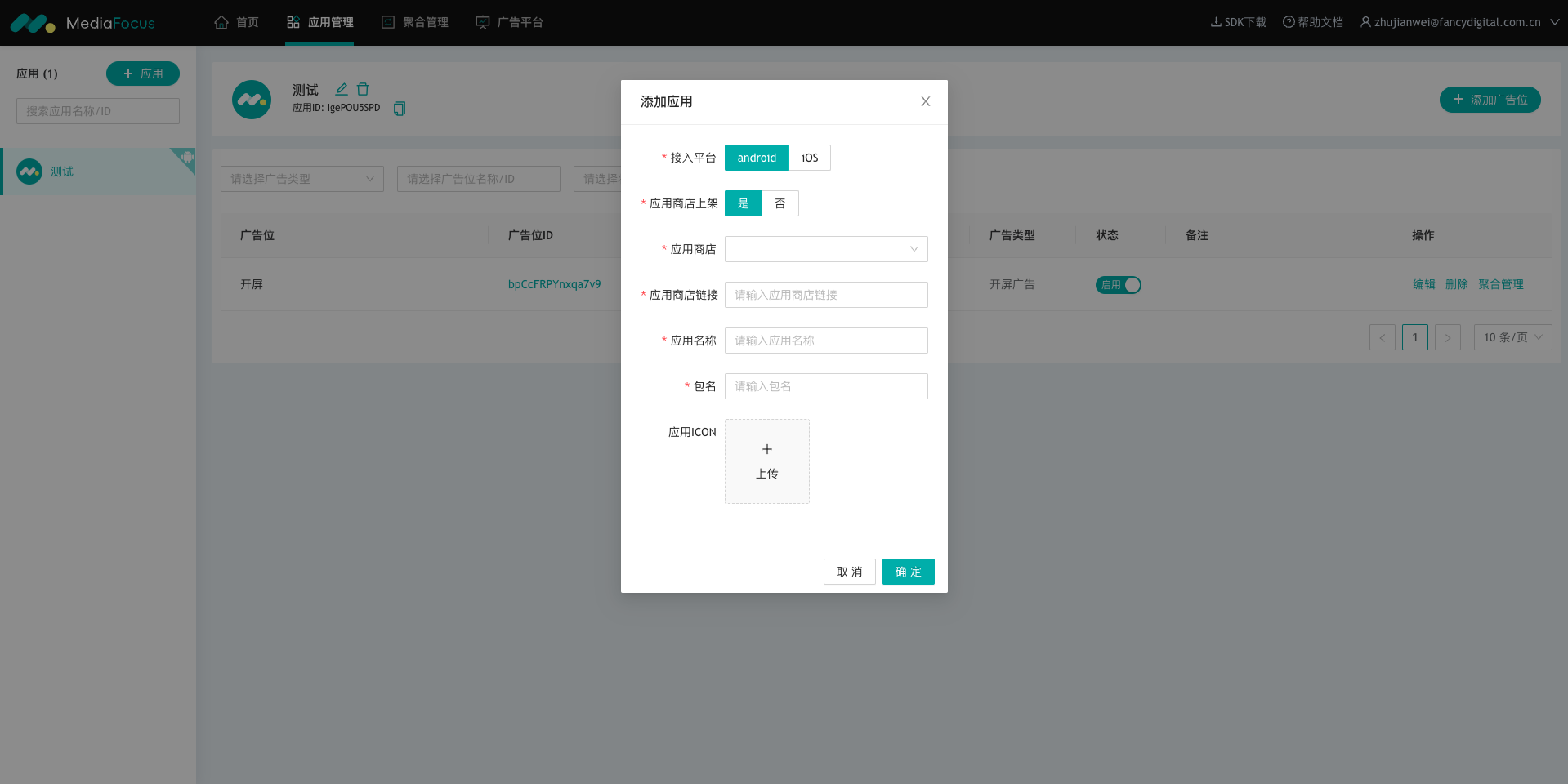Select iOS as the platform
Screen dimensions: 1568x784
point(810,158)
